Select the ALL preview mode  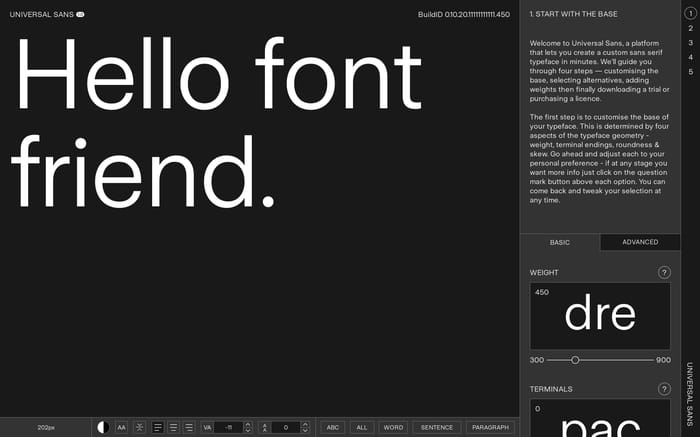[x=362, y=427]
